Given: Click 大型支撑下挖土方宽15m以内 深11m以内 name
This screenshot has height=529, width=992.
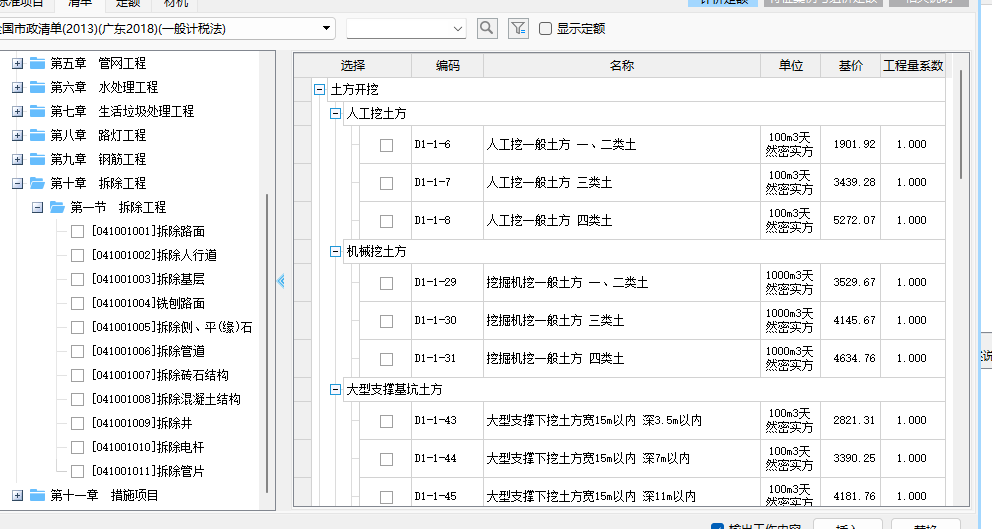Looking at the screenshot, I should point(591,497).
